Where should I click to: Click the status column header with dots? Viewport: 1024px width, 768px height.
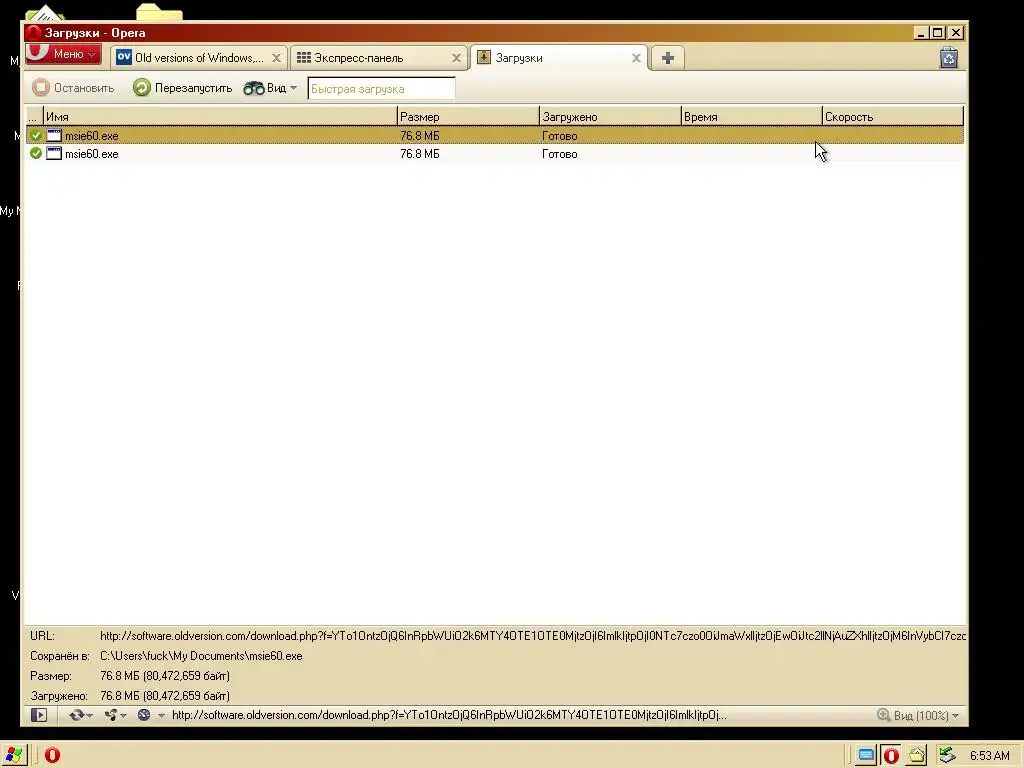pyautogui.click(x=34, y=116)
